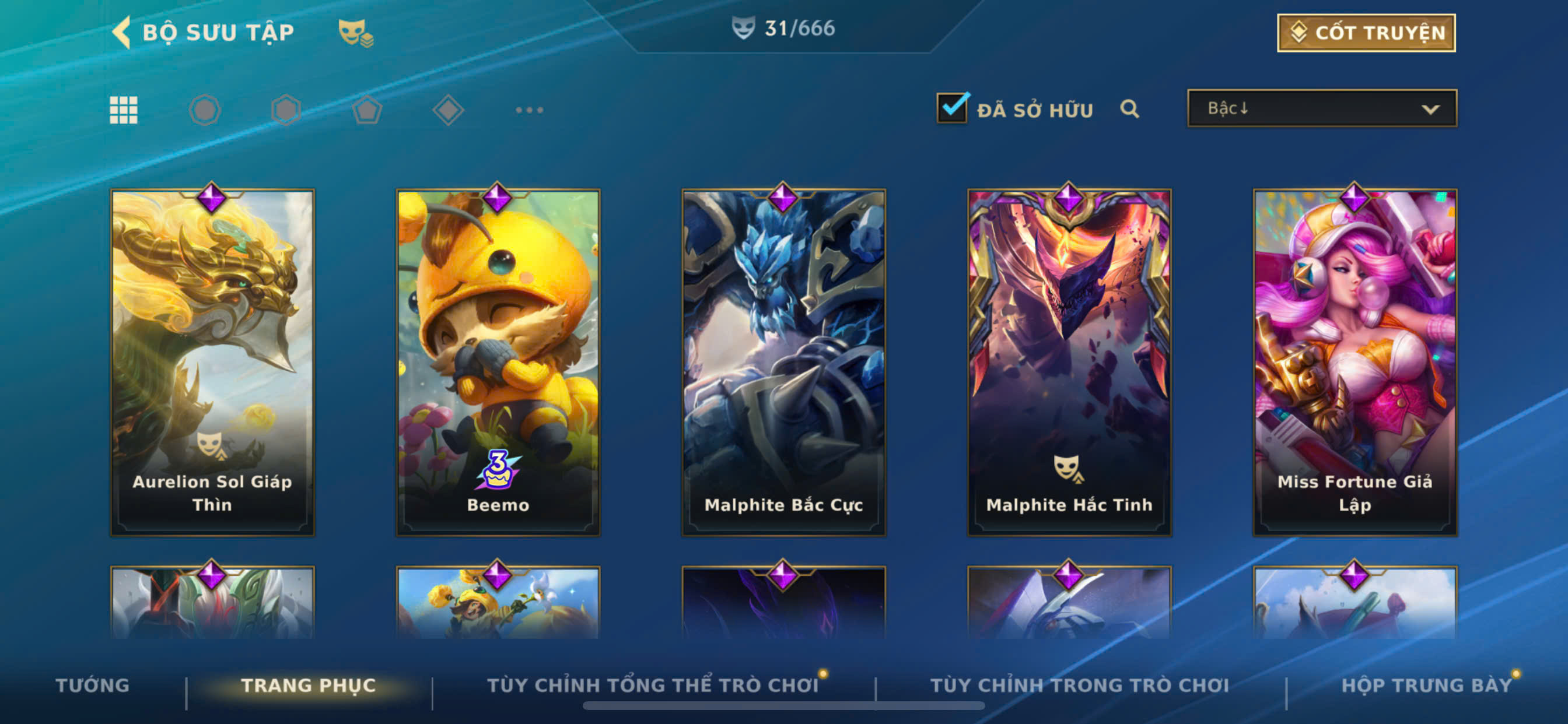1568x724 pixels.
Task: Open Tùy Chỉnh Trong Trò Chơi tab
Action: [x=1080, y=685]
